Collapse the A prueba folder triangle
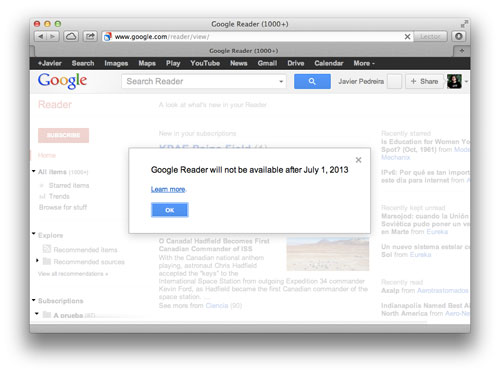The height and width of the screenshot is (374, 500). [37, 314]
